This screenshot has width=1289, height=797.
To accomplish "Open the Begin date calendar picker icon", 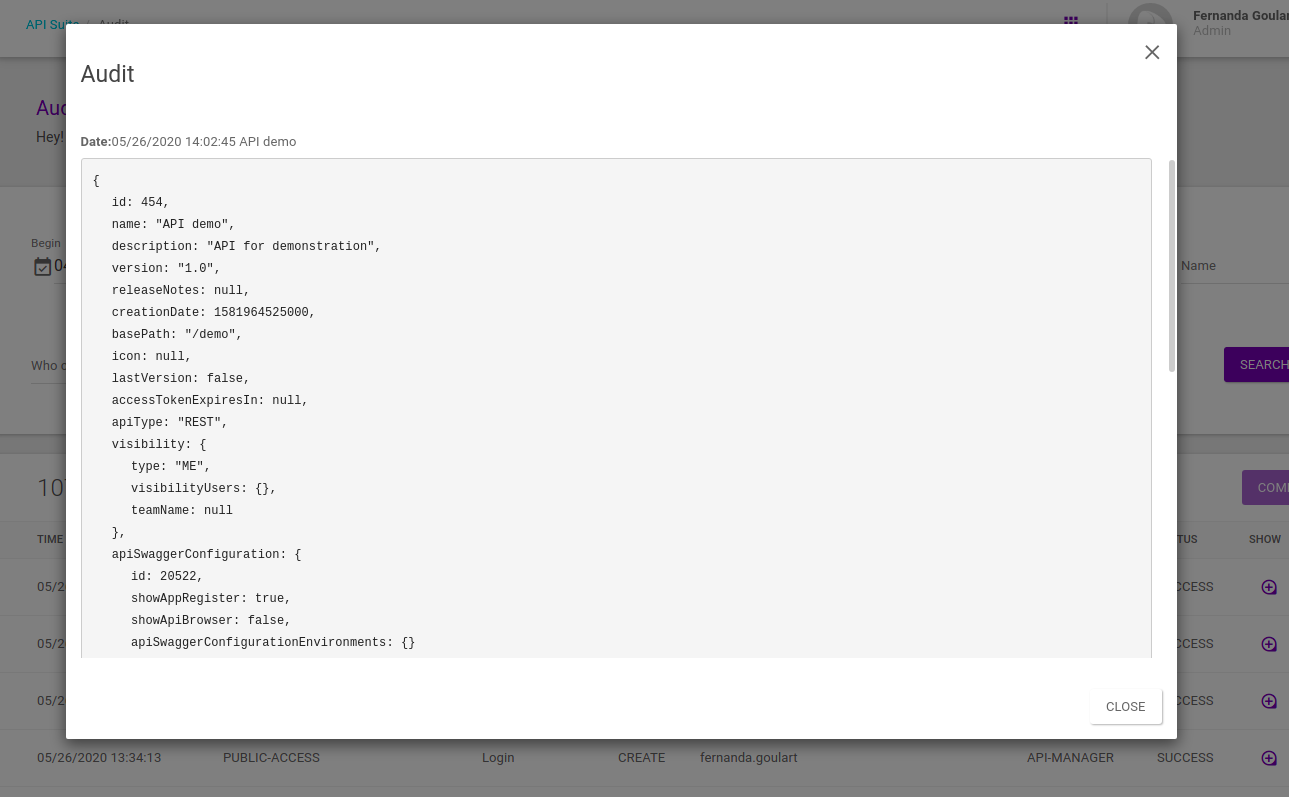I will [x=41, y=265].
